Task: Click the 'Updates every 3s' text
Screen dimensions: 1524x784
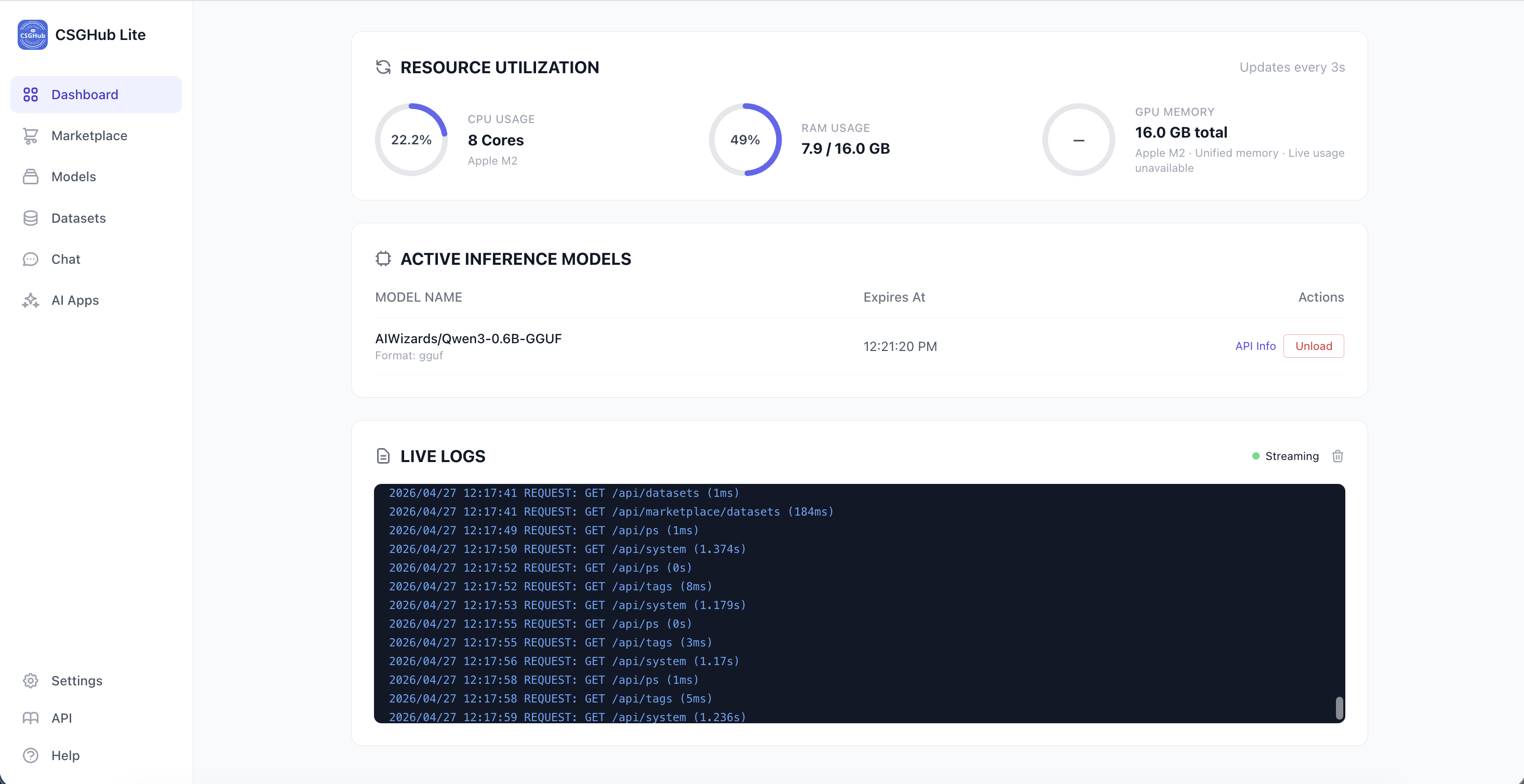Action: 1292,67
